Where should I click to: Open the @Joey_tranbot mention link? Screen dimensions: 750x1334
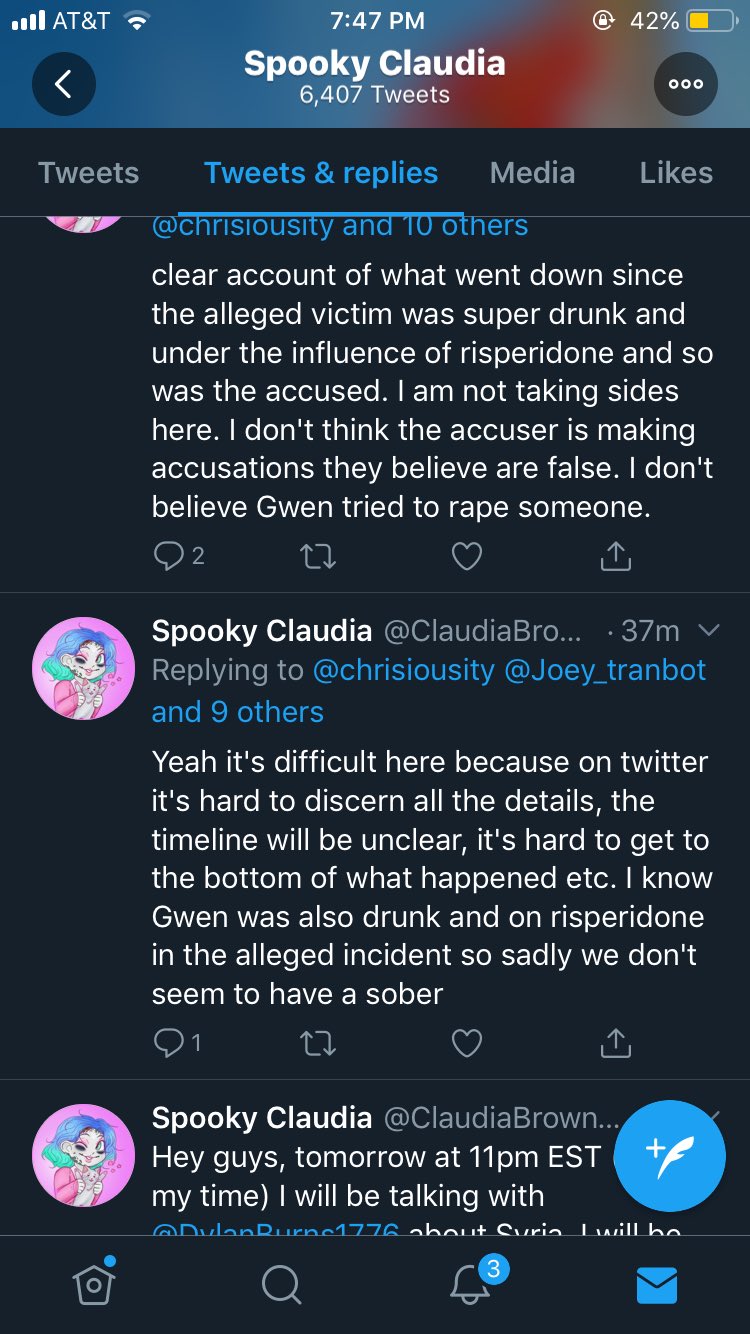[x=605, y=670]
